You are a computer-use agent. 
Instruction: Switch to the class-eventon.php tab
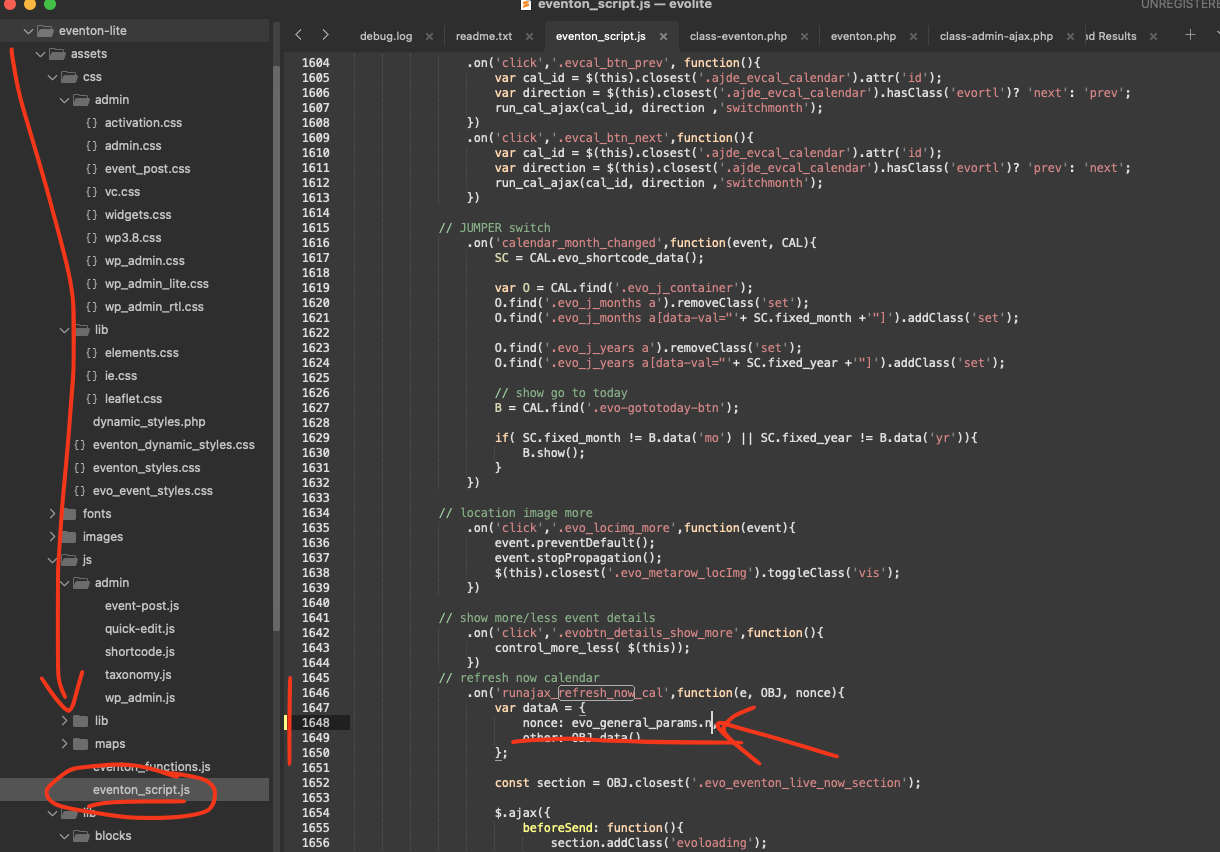click(x=738, y=36)
